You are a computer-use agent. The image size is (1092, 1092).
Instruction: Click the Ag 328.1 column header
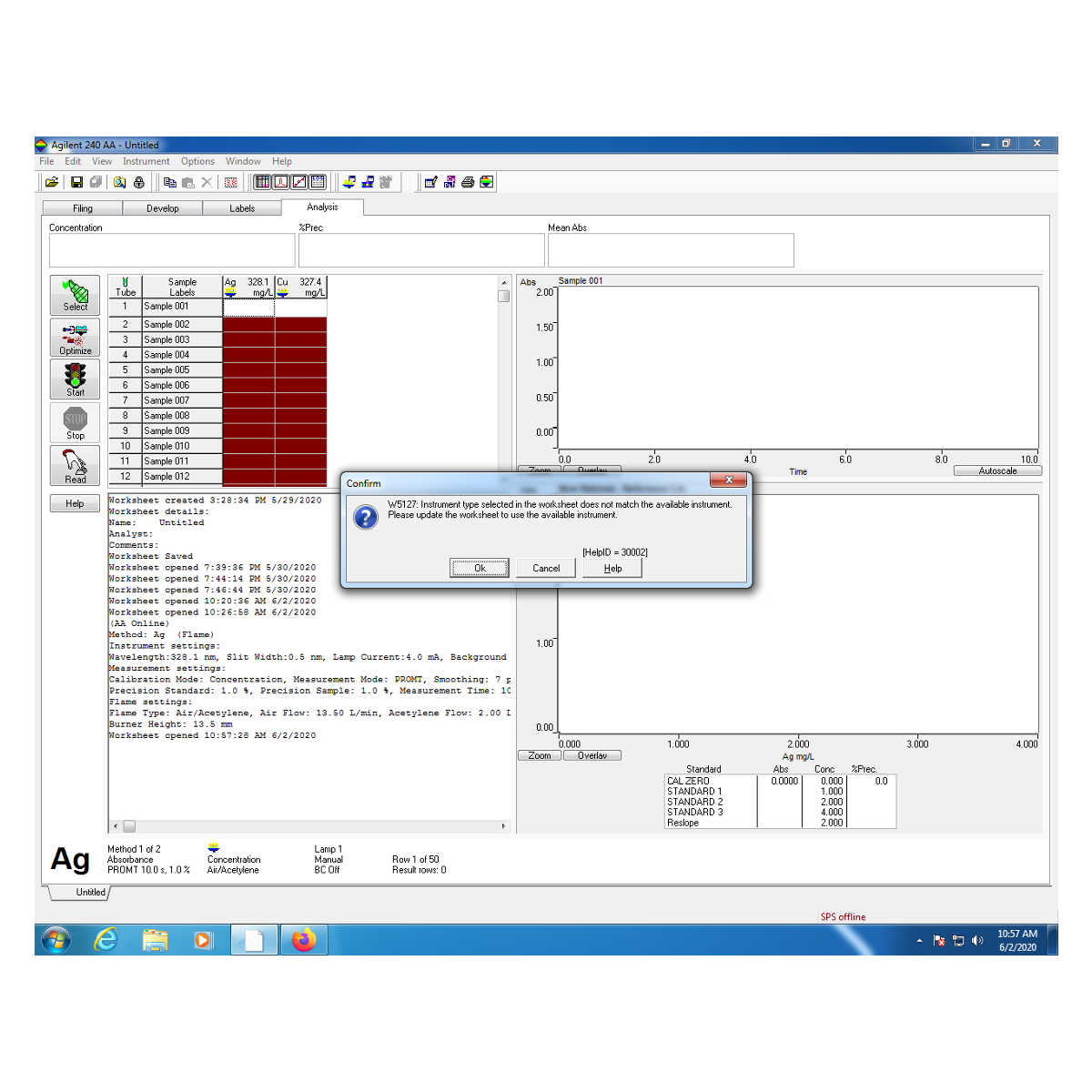click(x=248, y=287)
